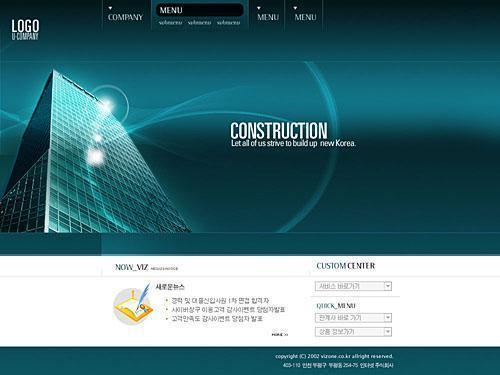Open the second news list item
Screen dimensions: 500x375
pos(228,310)
